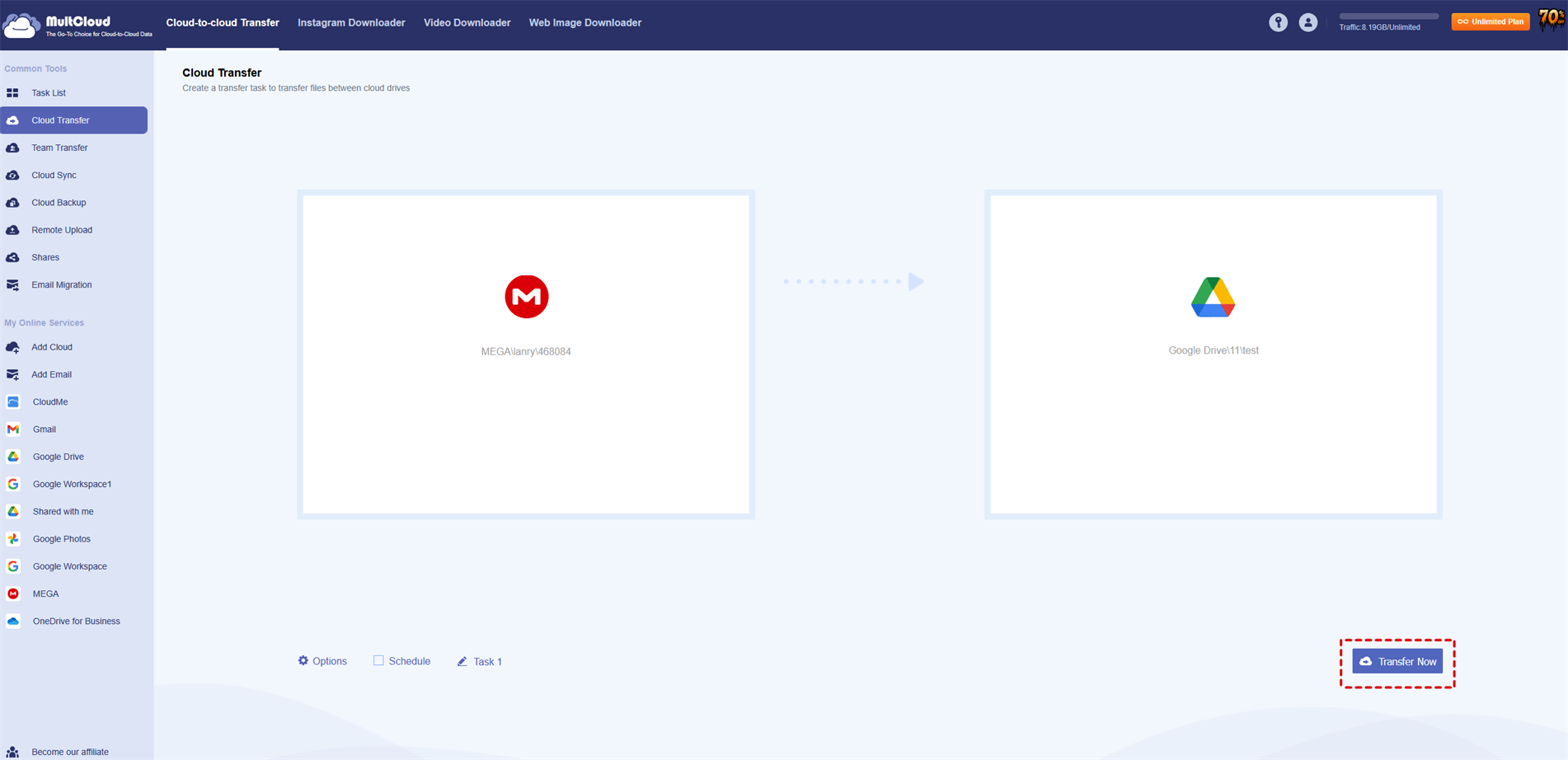
Task: Click the Google Workspace sidebar icon
Action: [13, 566]
